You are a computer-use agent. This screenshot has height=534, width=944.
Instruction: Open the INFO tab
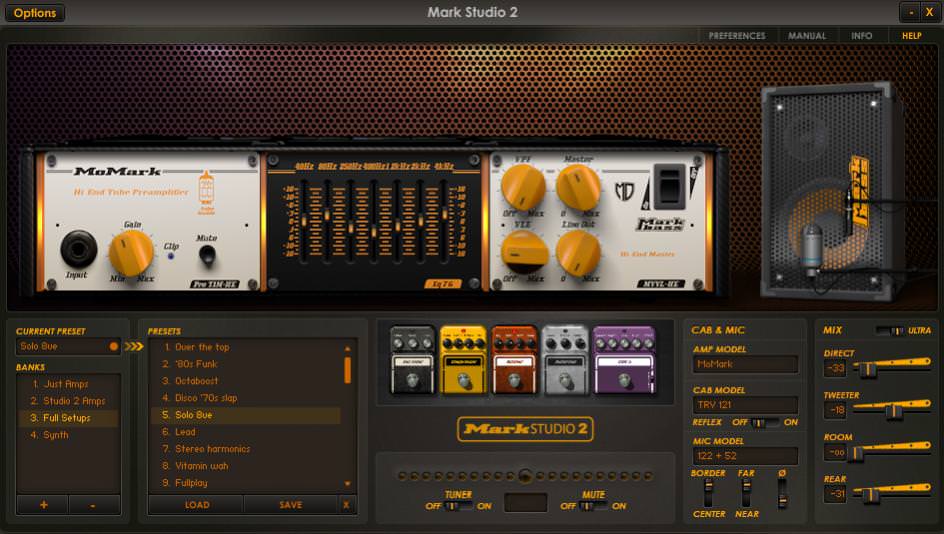point(862,36)
